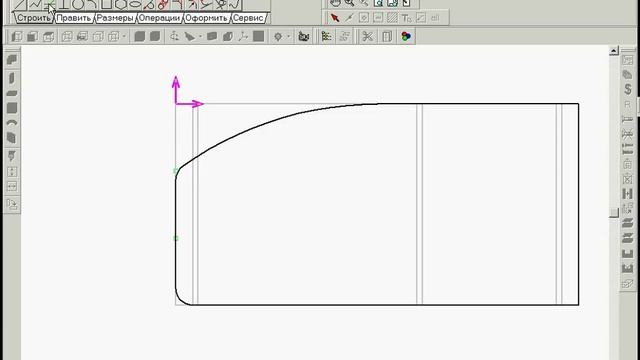Click the red arrow selection tool

(x=335, y=18)
